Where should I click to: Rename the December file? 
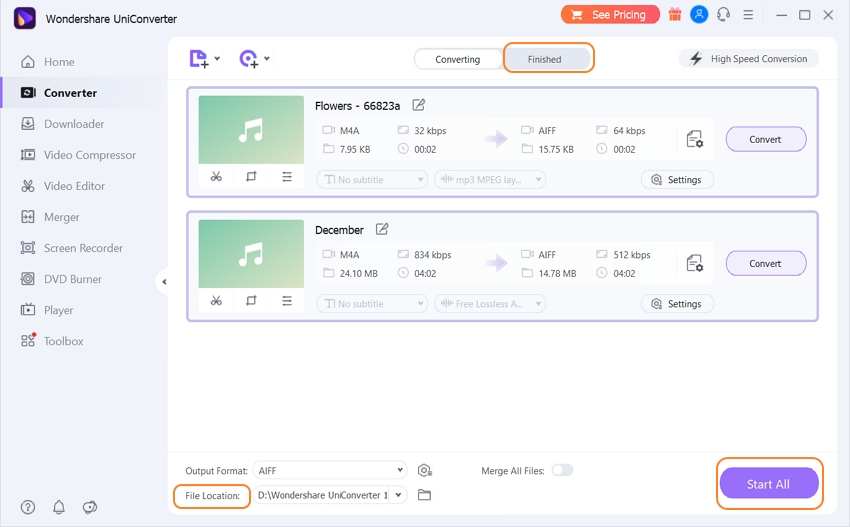click(382, 229)
